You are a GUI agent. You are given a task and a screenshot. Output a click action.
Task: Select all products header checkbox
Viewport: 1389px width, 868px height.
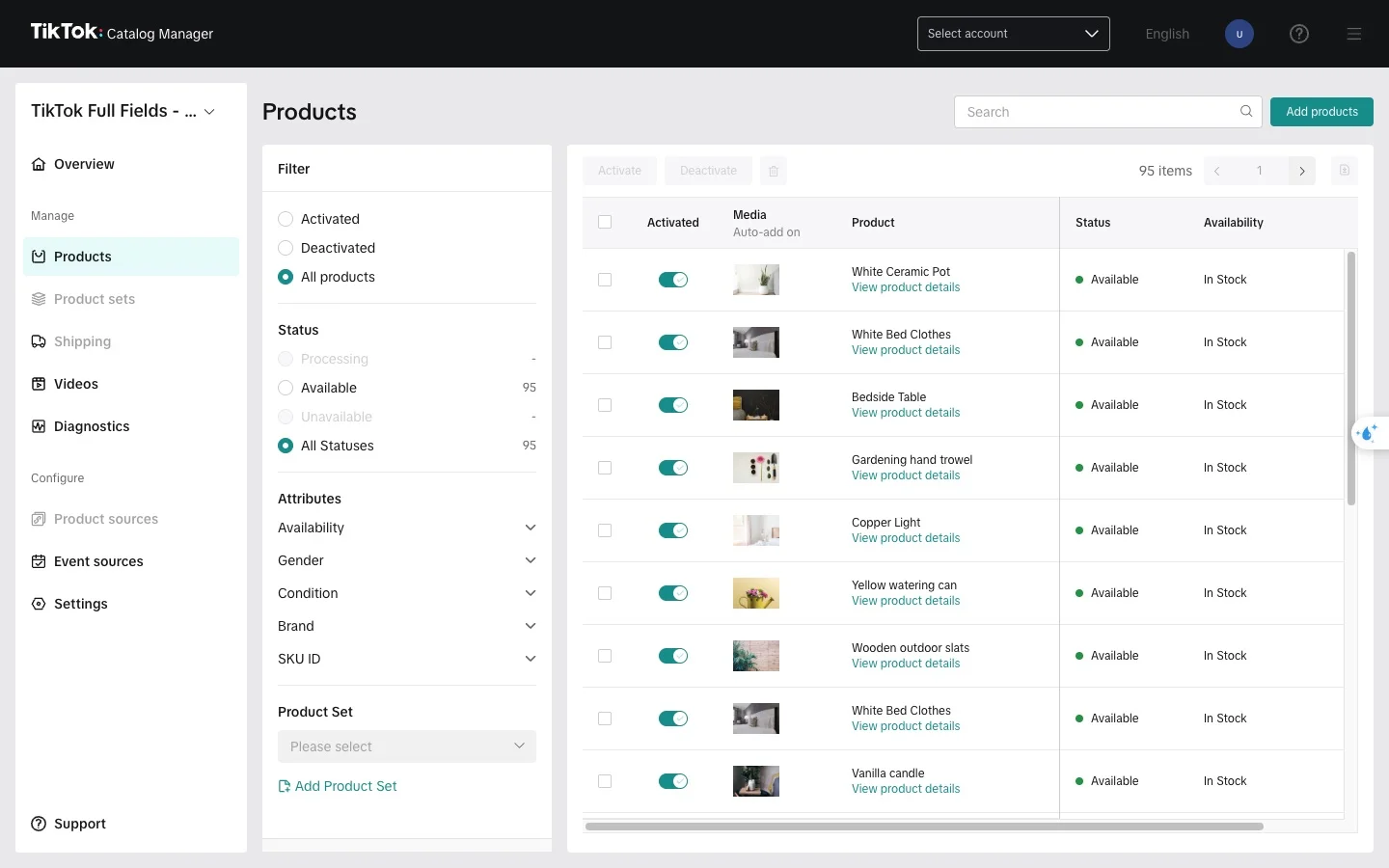coord(605,222)
